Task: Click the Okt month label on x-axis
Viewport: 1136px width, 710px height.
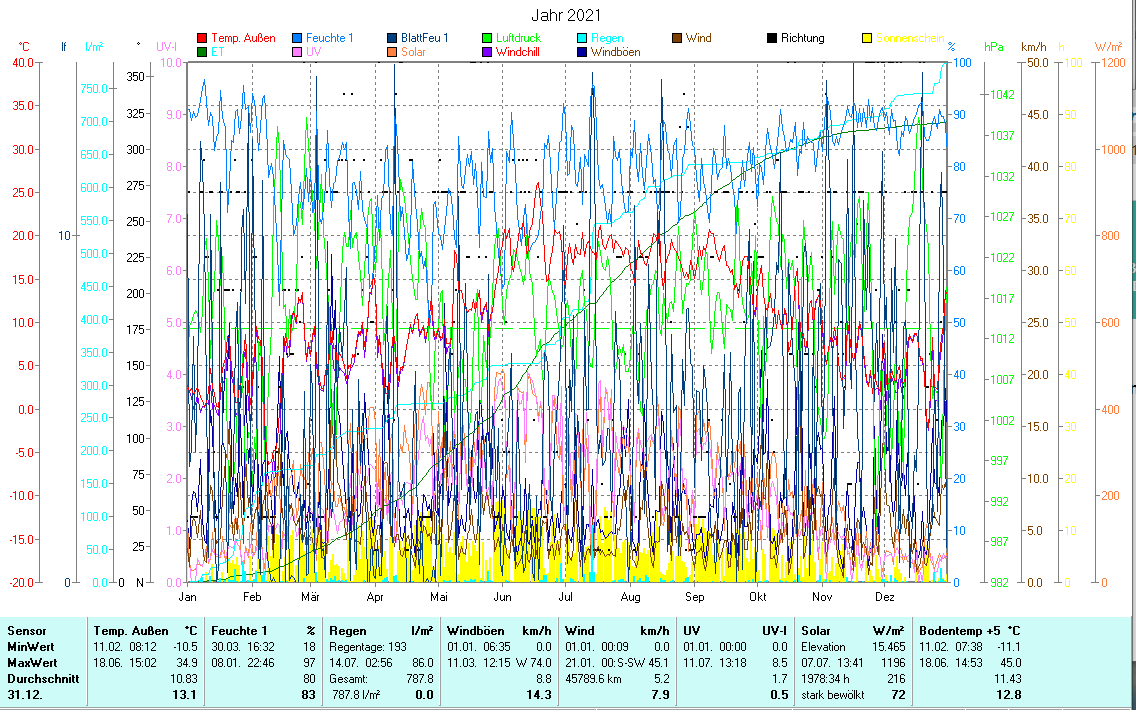Action: tap(758, 597)
